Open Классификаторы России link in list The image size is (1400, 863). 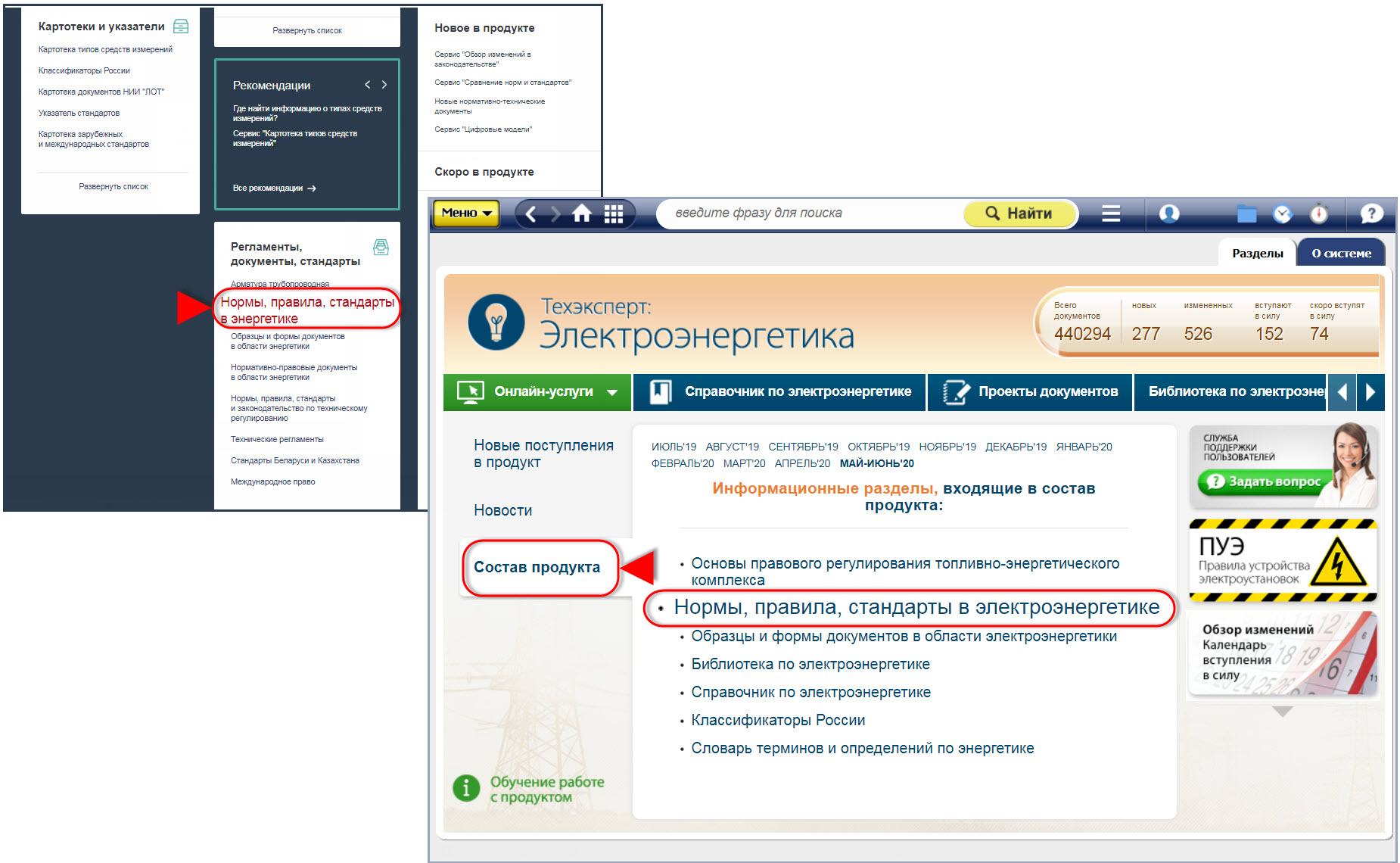(778, 721)
